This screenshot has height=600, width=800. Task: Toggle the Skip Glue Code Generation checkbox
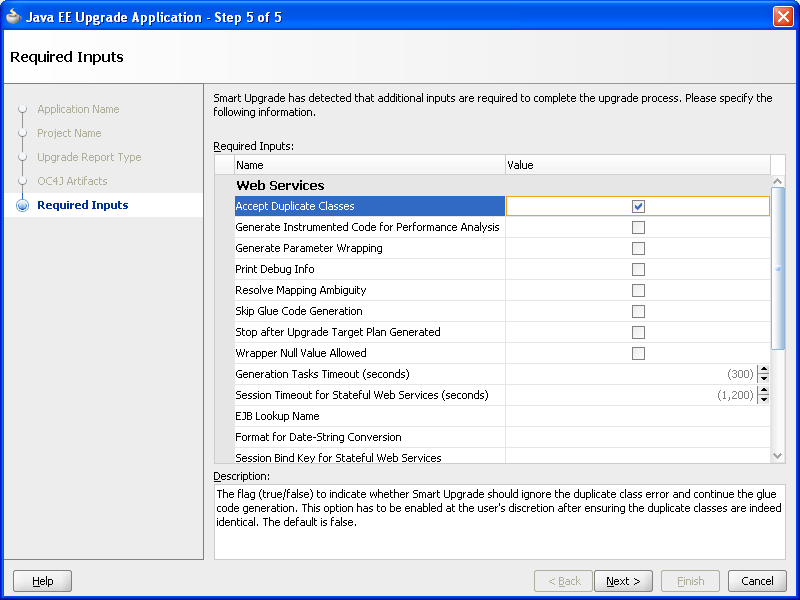coord(638,311)
